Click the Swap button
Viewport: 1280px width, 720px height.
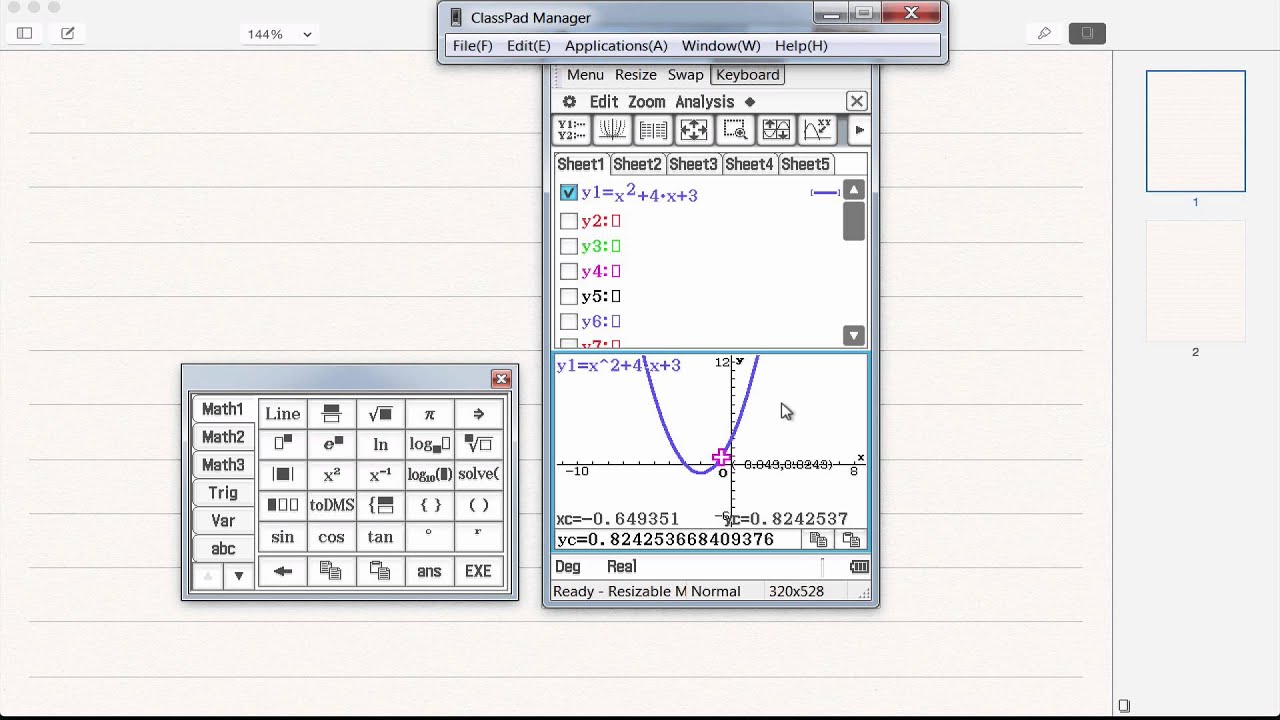[685, 75]
